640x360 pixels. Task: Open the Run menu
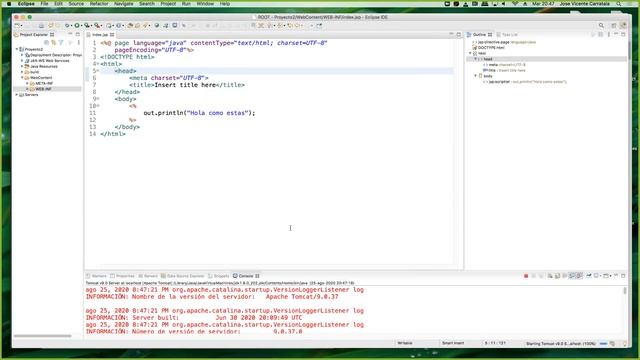(186, 4)
